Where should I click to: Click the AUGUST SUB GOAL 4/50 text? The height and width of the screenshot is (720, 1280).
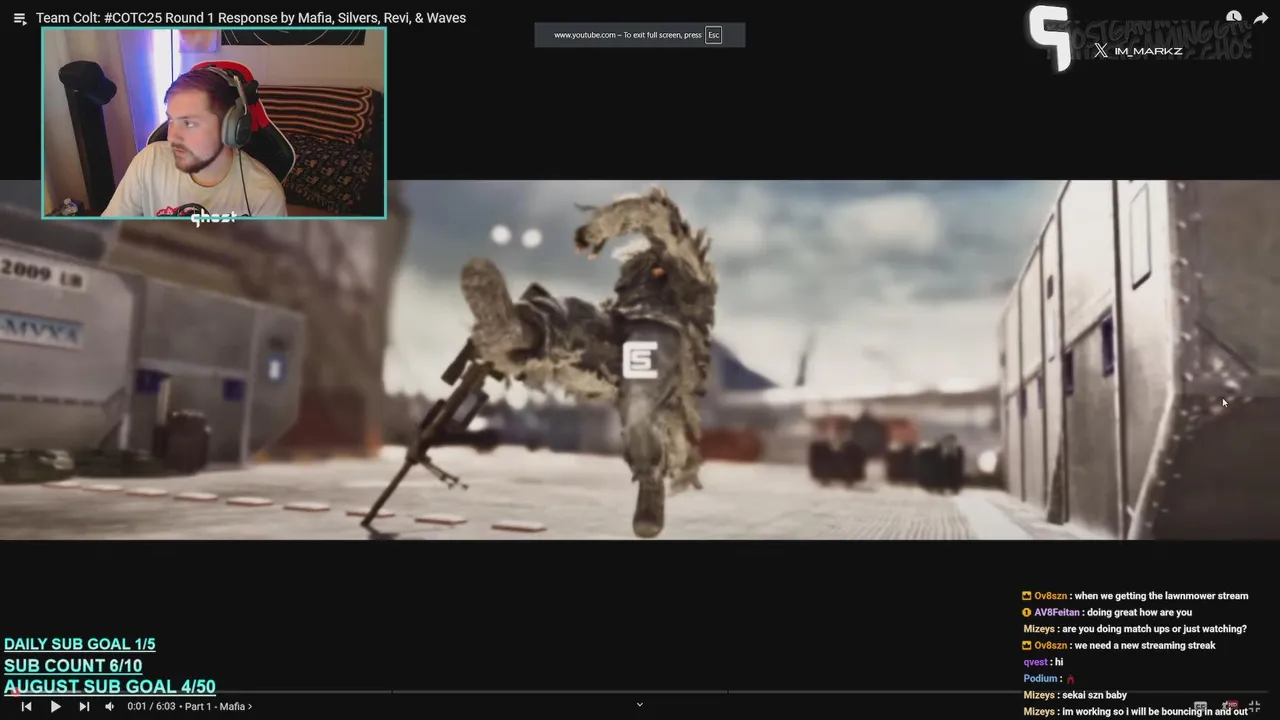pos(110,687)
